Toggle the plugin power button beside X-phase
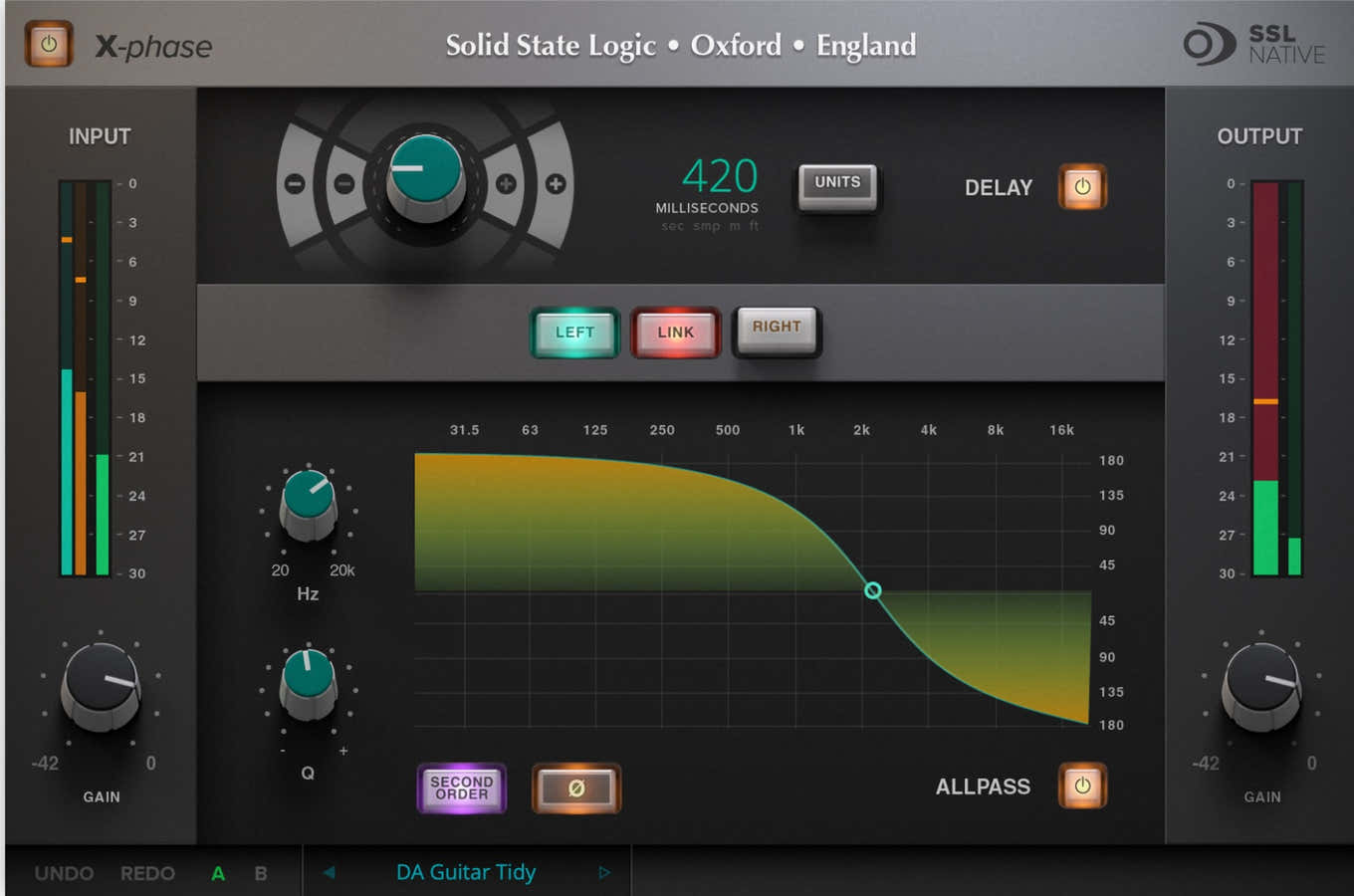 coord(49,45)
